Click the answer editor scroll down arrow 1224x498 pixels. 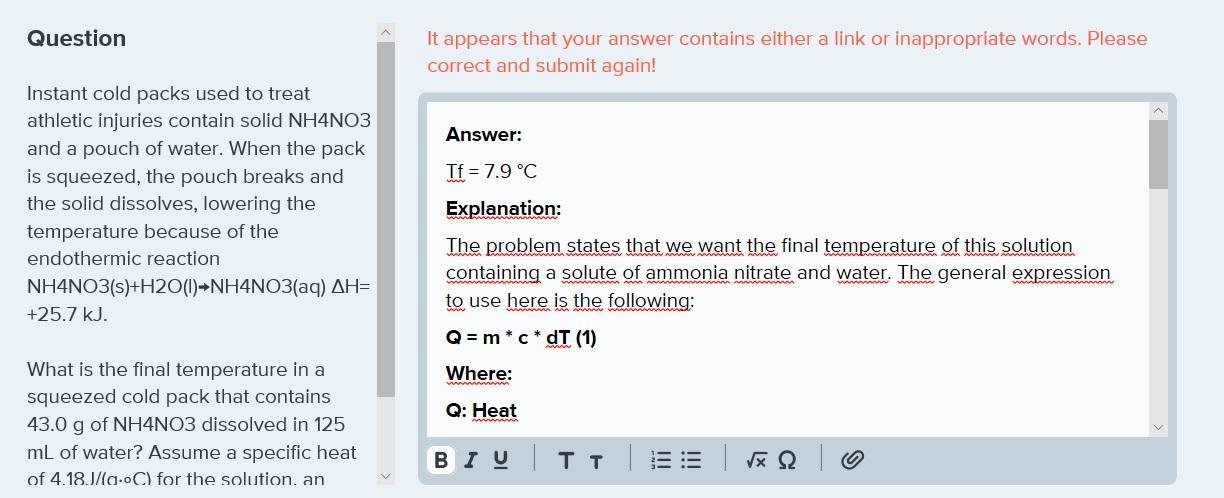tap(1159, 427)
